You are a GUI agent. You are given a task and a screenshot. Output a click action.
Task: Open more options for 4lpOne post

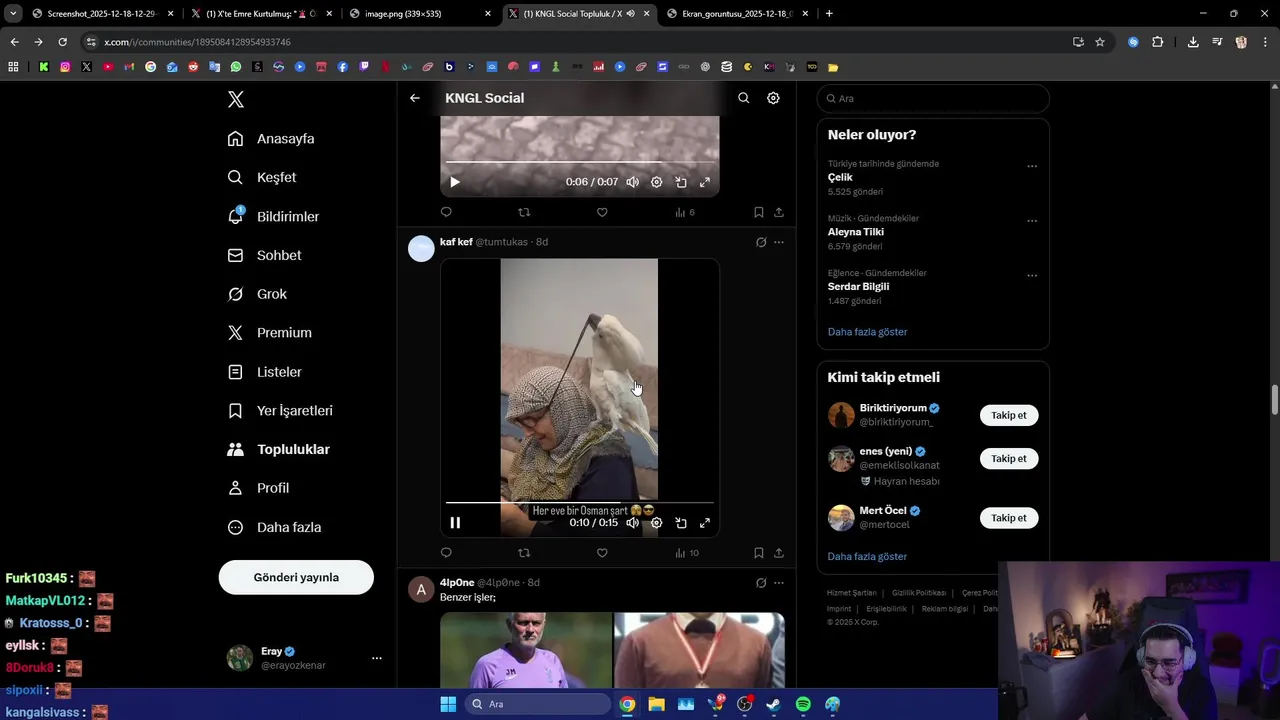pyautogui.click(x=779, y=583)
